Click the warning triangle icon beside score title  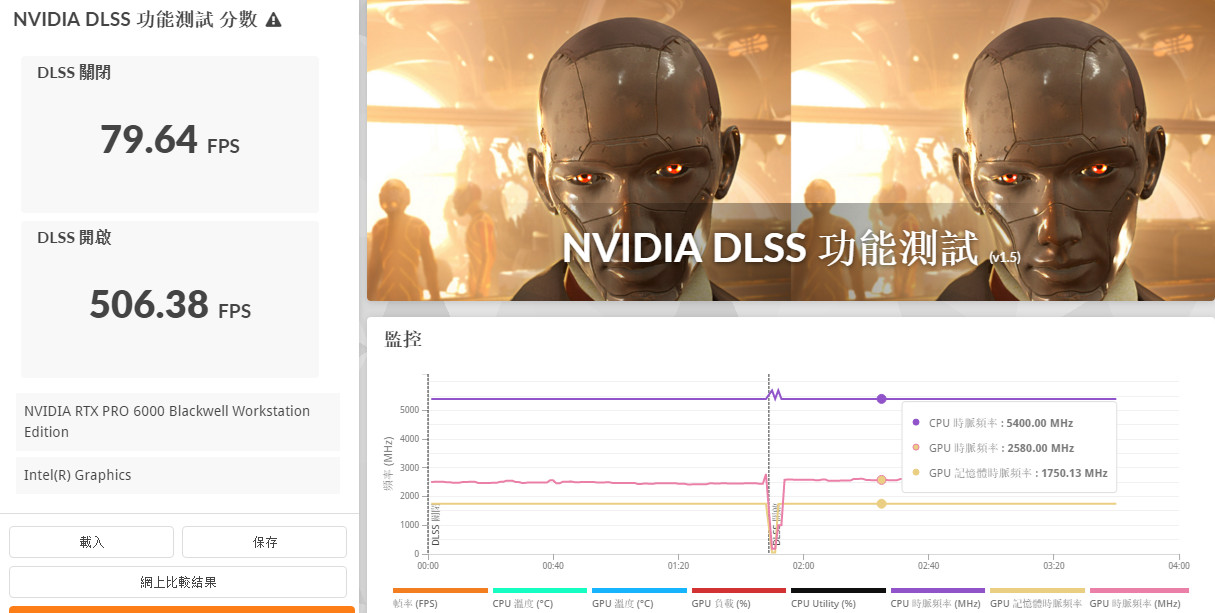[273, 20]
